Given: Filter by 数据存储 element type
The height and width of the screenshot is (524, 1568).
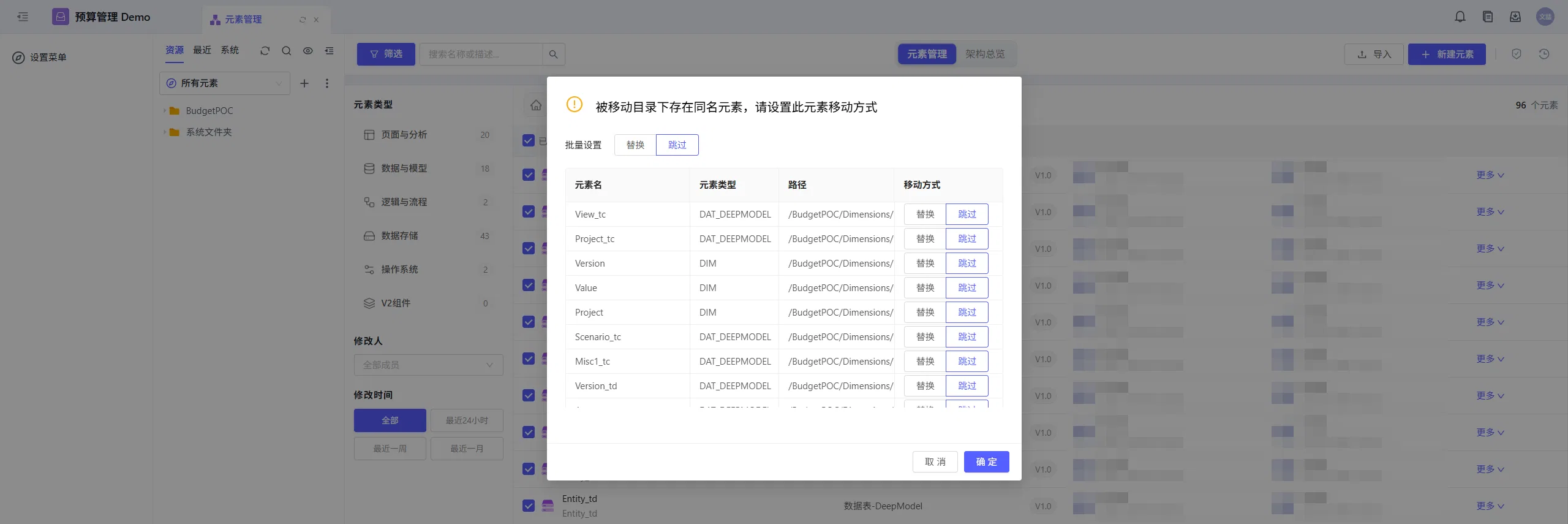Looking at the screenshot, I should click(x=427, y=236).
